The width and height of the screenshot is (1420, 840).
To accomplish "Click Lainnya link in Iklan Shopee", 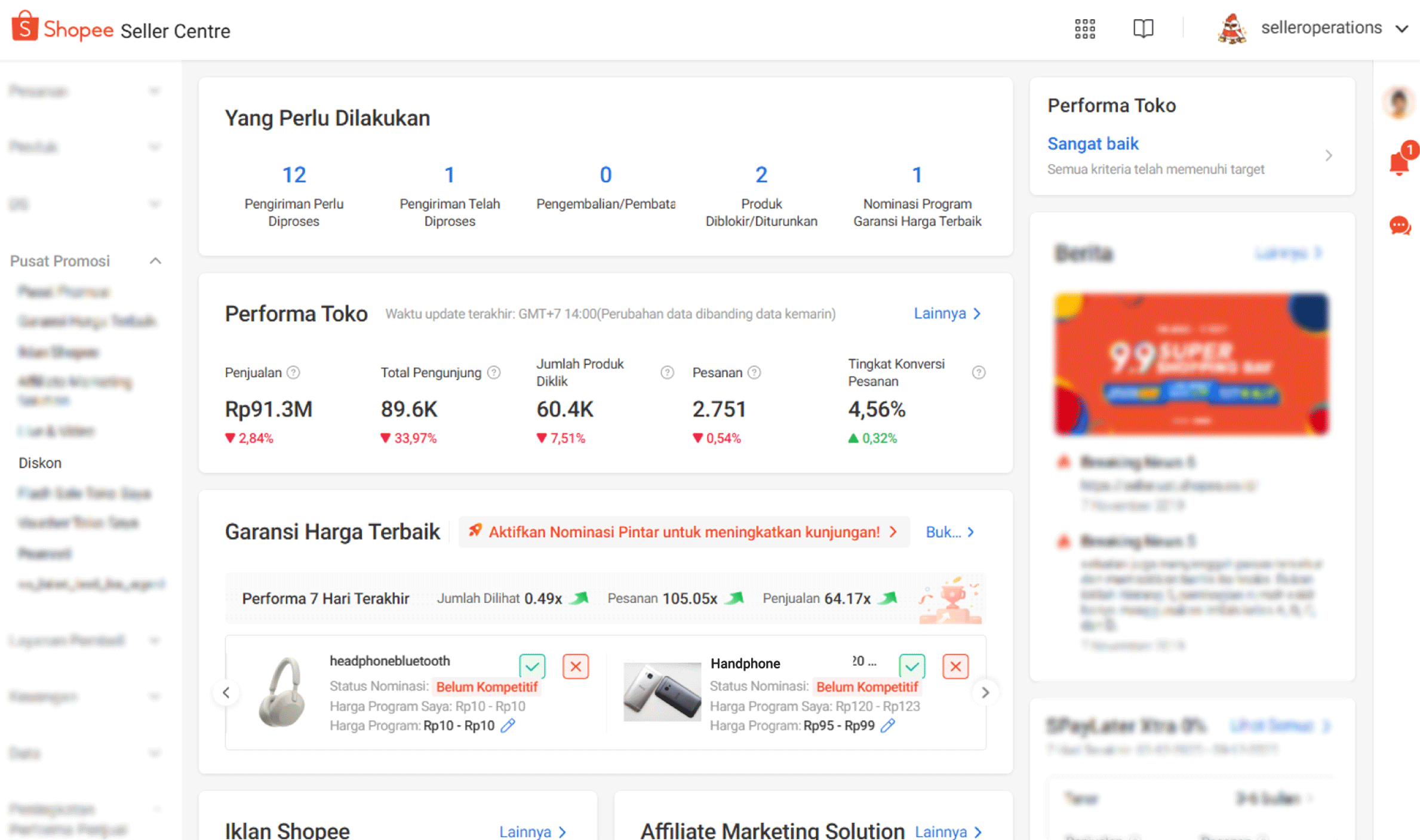I will (x=533, y=832).
